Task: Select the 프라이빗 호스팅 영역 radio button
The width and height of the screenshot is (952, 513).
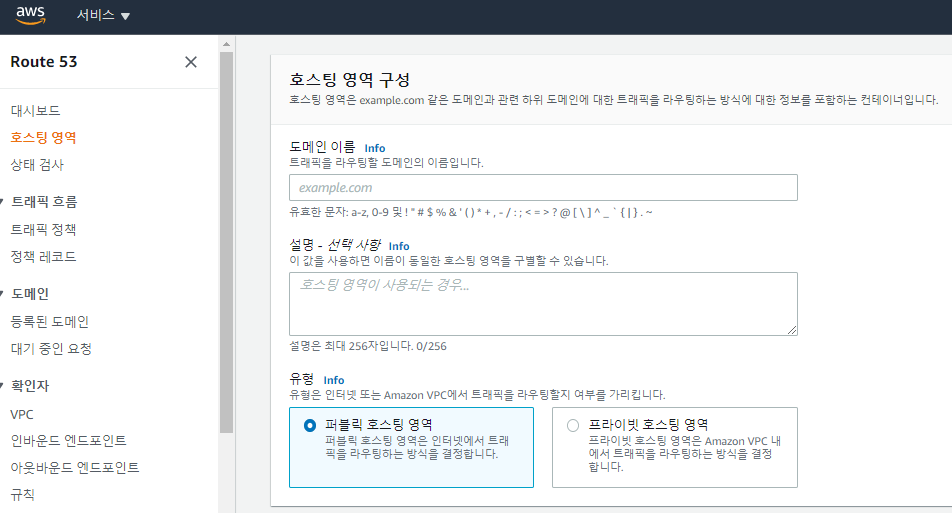Action: click(x=573, y=426)
